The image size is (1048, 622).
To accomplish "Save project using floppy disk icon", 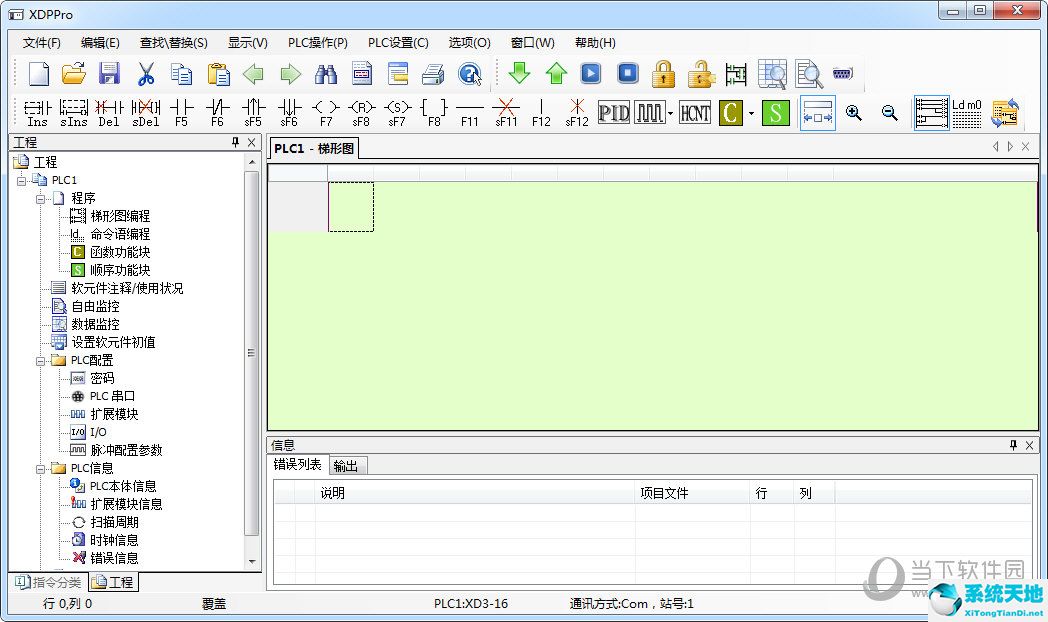I will (x=109, y=73).
